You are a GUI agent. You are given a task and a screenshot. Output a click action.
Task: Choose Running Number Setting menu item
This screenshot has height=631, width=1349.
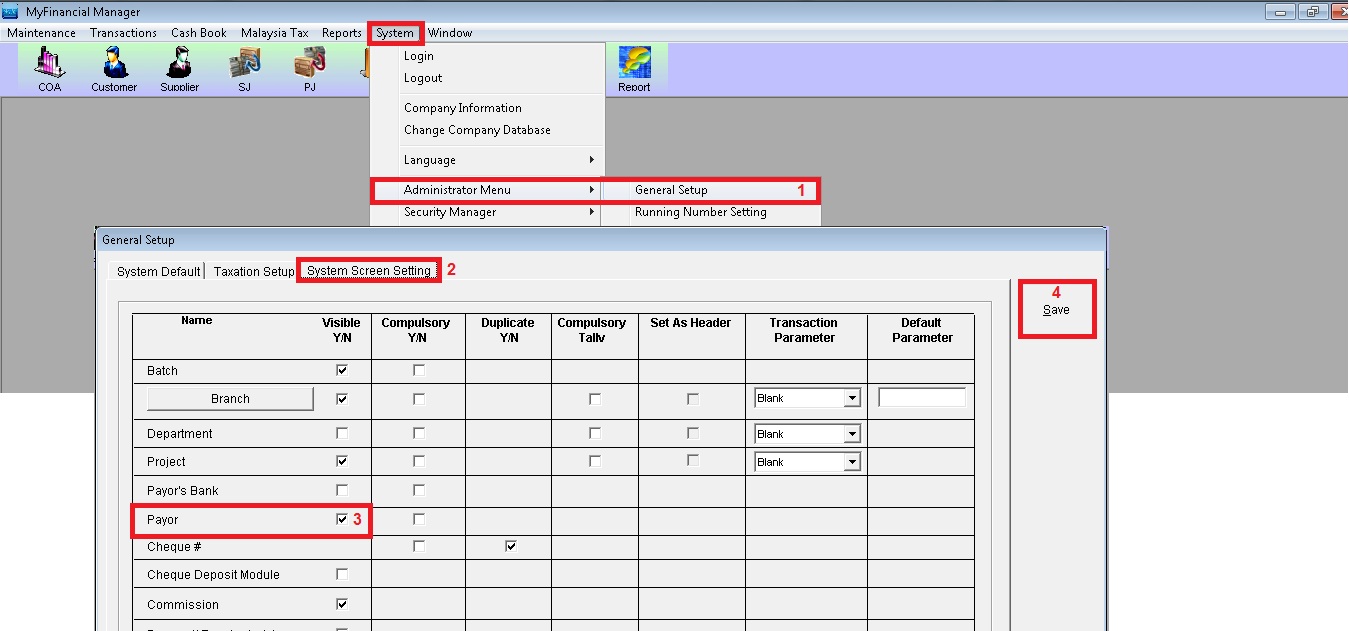click(700, 212)
